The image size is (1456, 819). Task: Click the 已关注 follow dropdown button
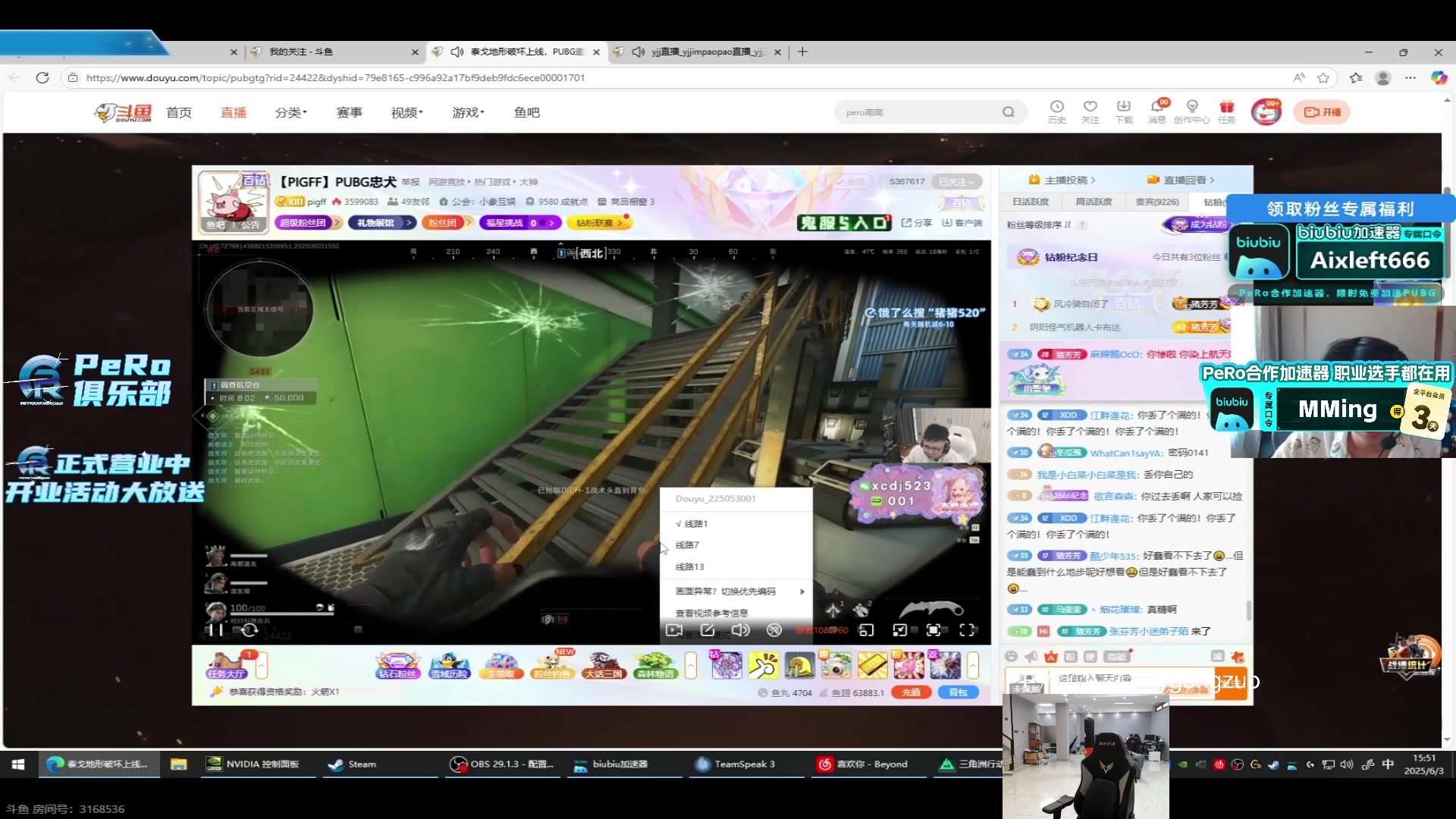tap(957, 182)
